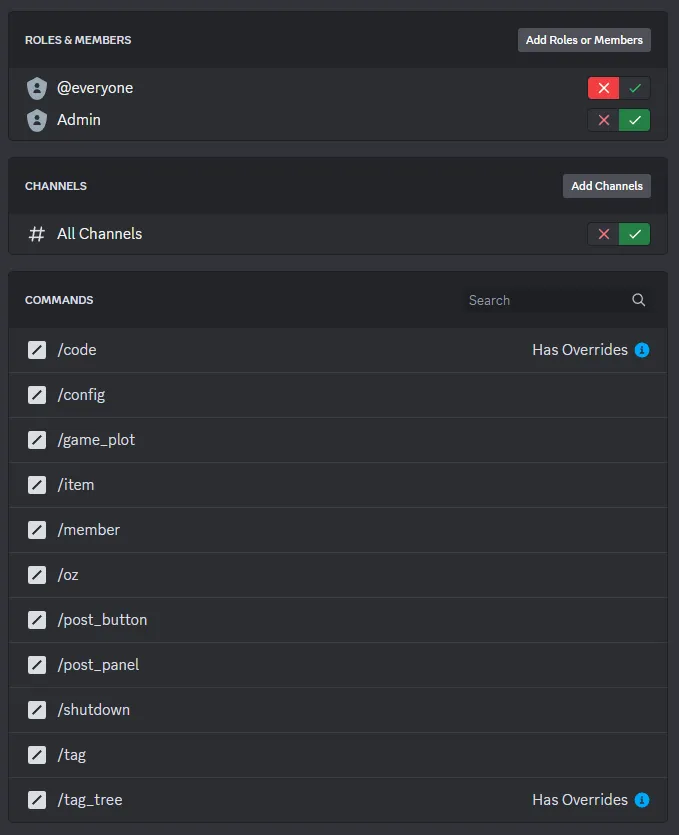The image size is (679, 835).
Task: Click the COMMANDS section heading
Action: coord(59,300)
